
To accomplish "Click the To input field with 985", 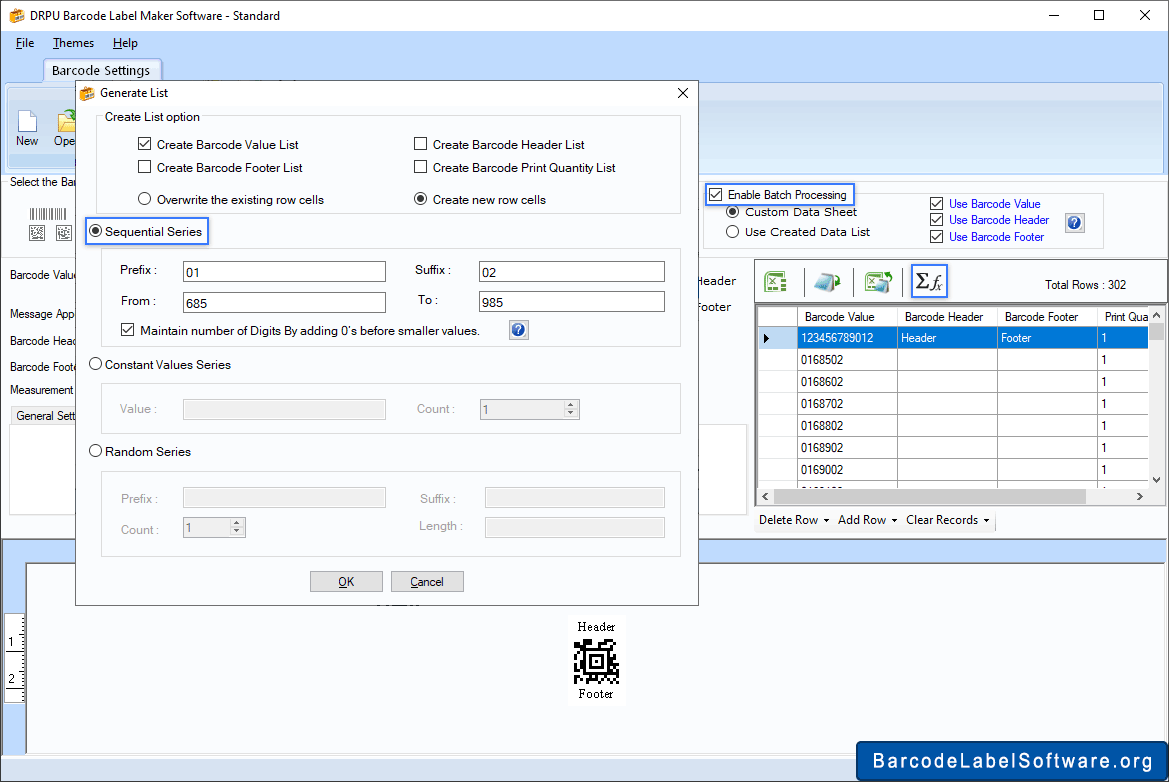I will (572, 302).
